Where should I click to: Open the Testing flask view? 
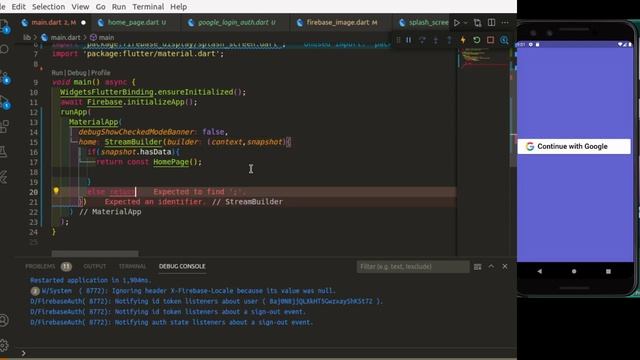click(x=3, y=152)
